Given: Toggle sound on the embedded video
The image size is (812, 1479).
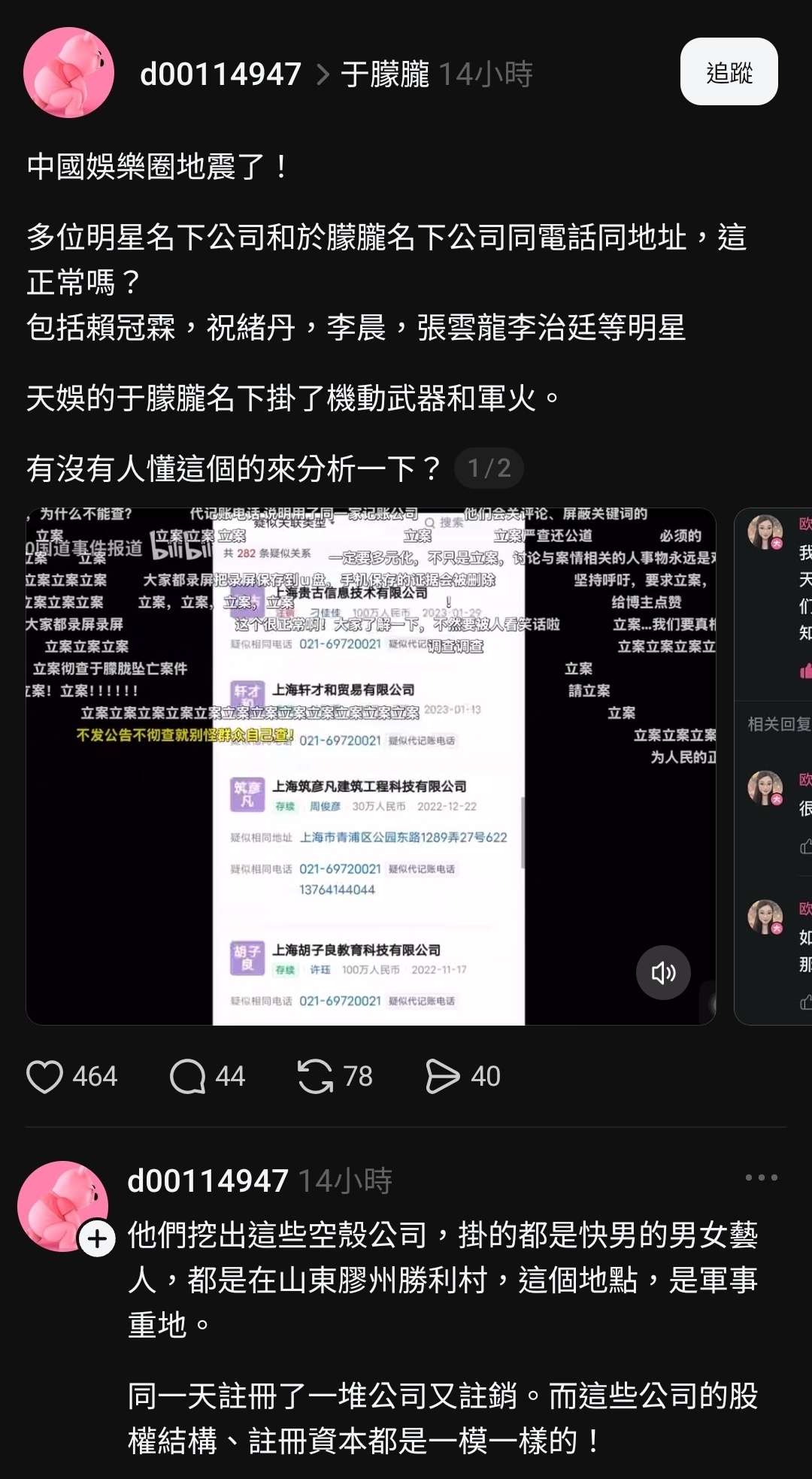Looking at the screenshot, I should pos(663,972).
